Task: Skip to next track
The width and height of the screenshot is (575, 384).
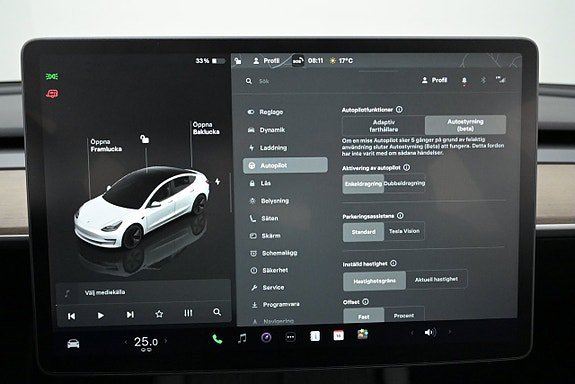Action: [x=130, y=315]
